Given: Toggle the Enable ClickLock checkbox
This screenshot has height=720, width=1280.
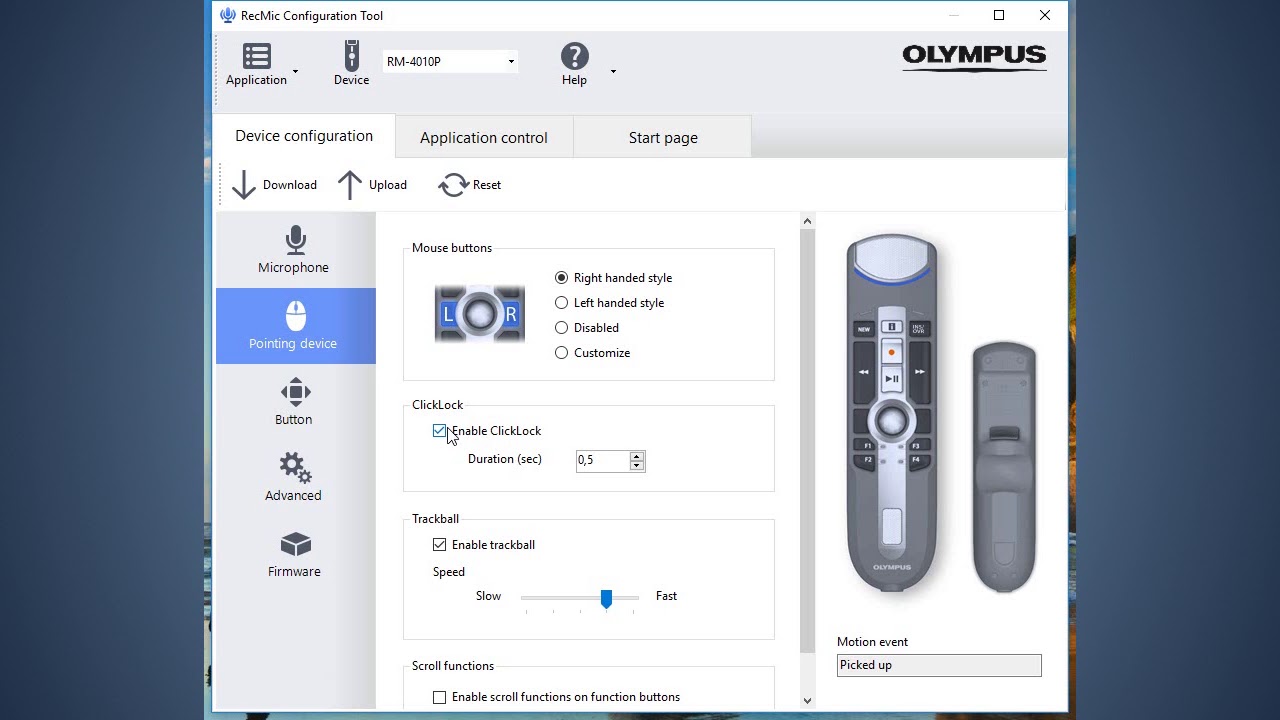Looking at the screenshot, I should point(439,431).
